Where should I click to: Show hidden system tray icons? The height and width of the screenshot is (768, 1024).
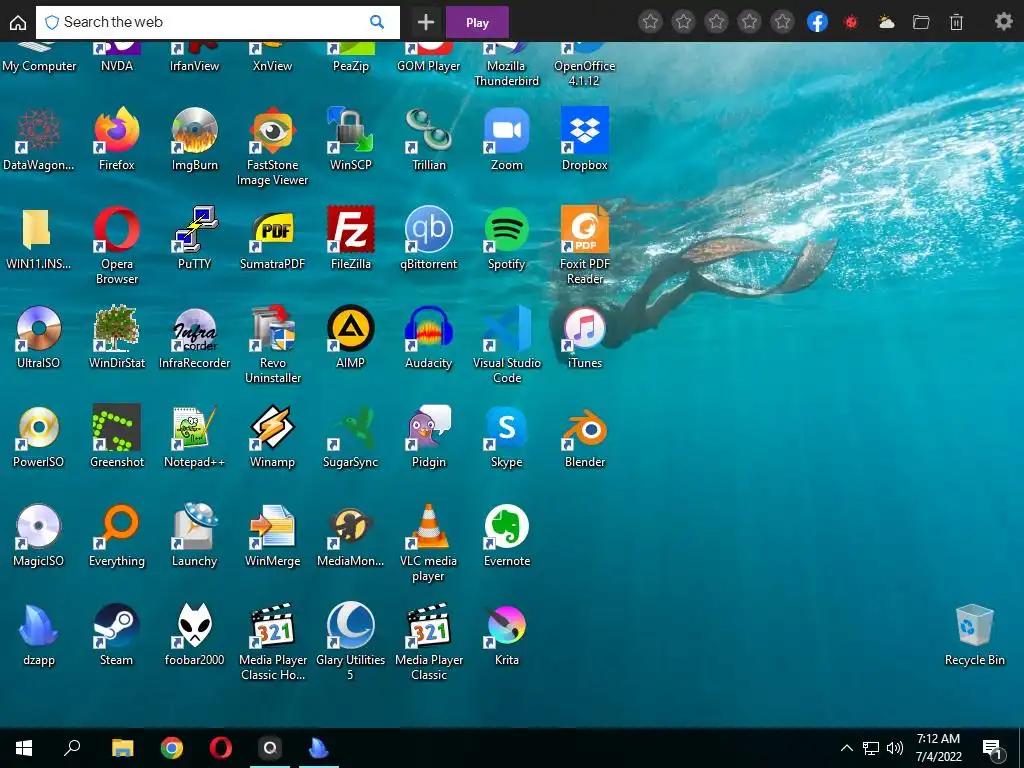tap(846, 748)
